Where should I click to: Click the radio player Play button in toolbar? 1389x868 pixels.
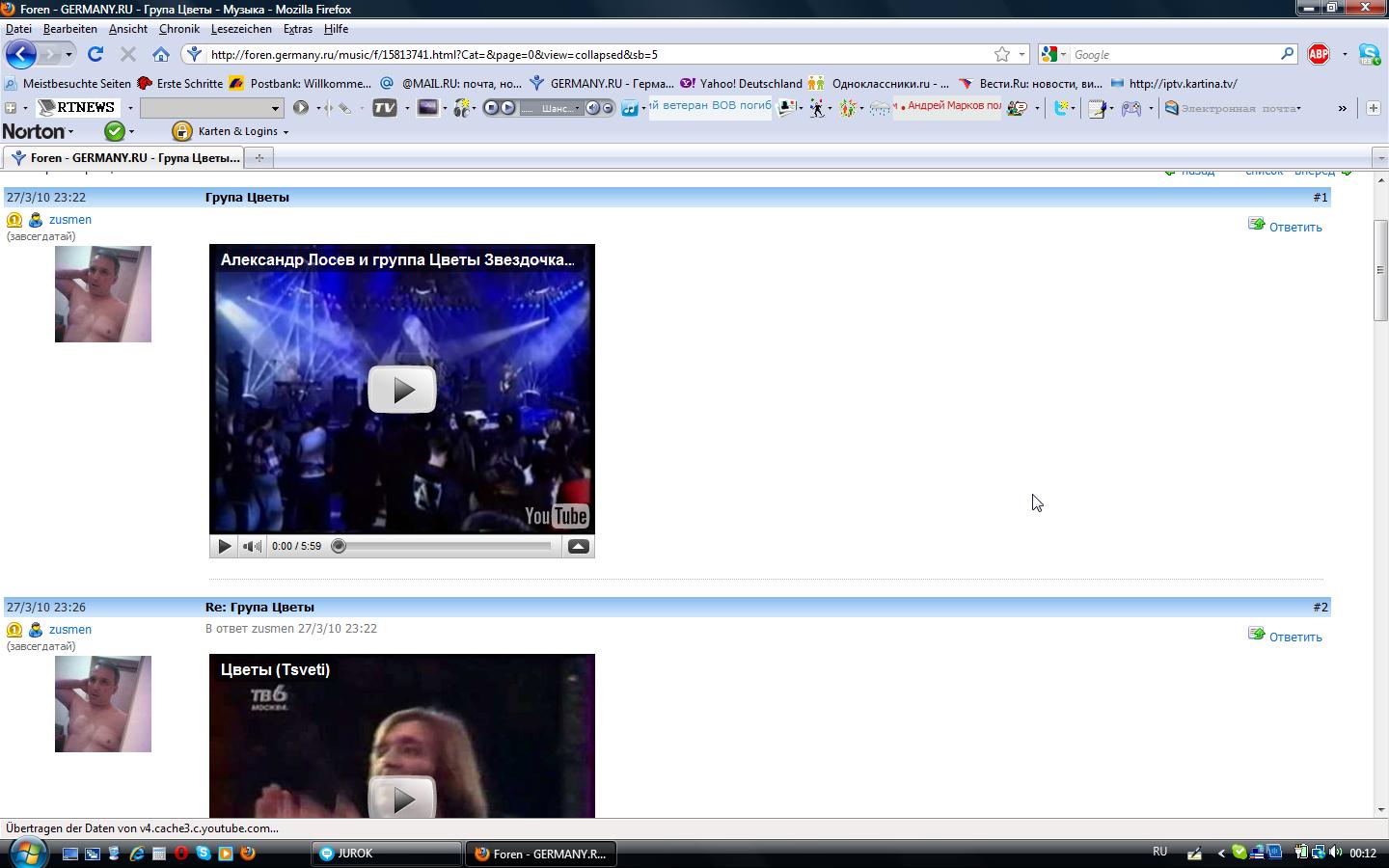(x=508, y=107)
